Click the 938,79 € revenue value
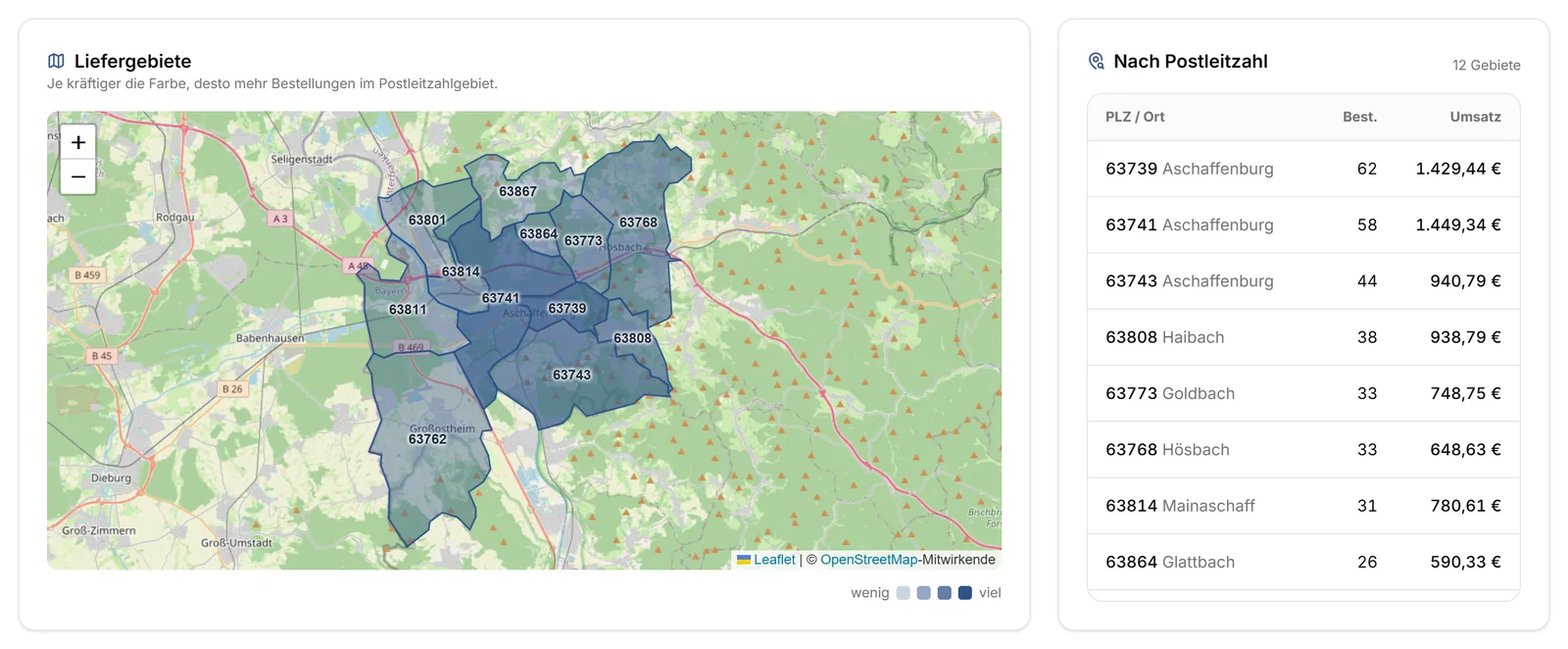This screenshot has width=1568, height=649. tap(1465, 337)
